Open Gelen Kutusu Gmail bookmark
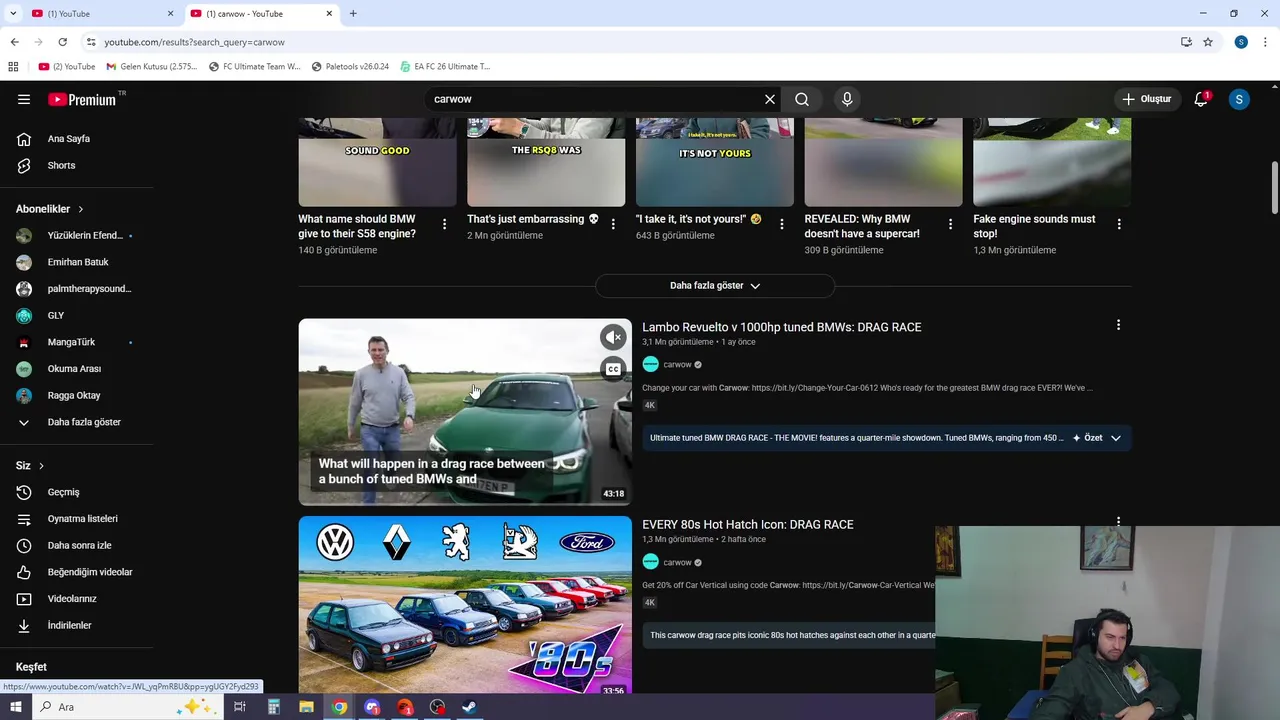 tap(152, 67)
